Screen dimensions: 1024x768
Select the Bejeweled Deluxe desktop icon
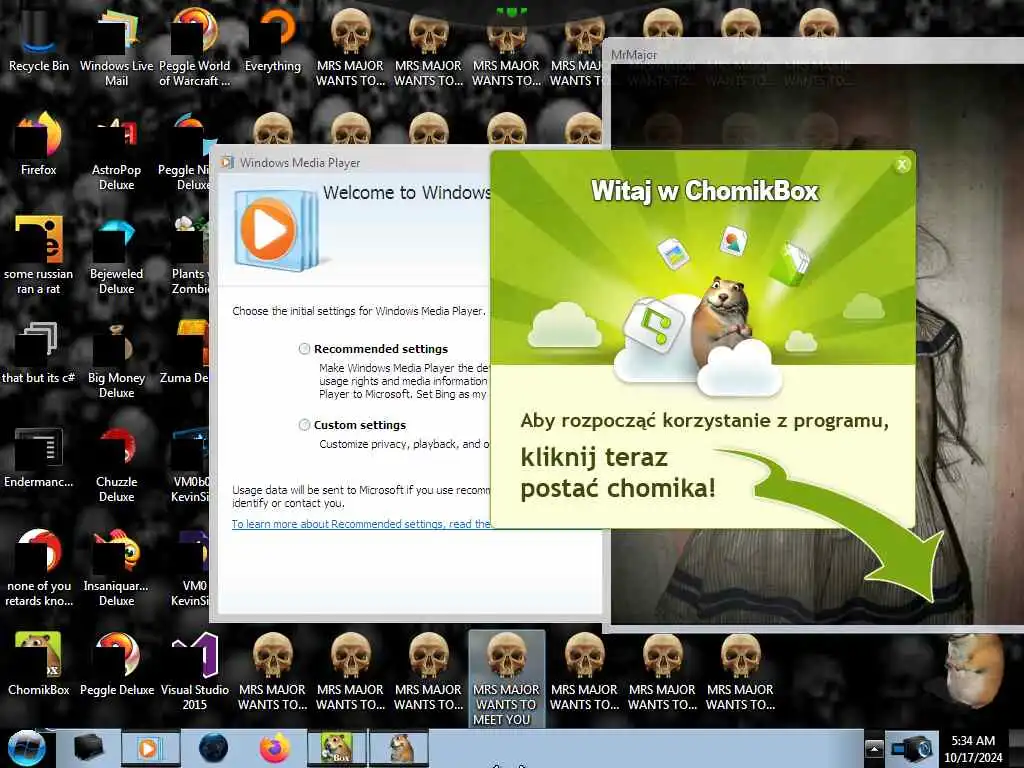116,255
